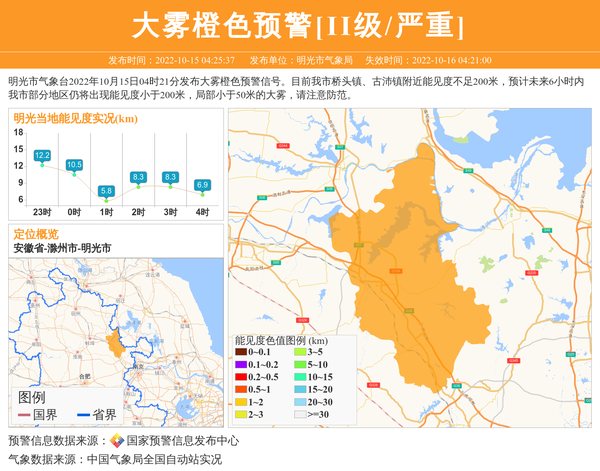
Task: Click the 6.9 visibility marker at 4时
Action: pyautogui.click(x=202, y=185)
